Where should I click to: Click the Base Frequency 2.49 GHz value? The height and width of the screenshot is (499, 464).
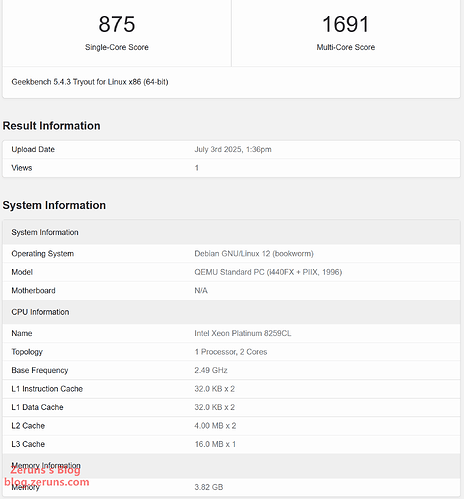click(x=211, y=370)
